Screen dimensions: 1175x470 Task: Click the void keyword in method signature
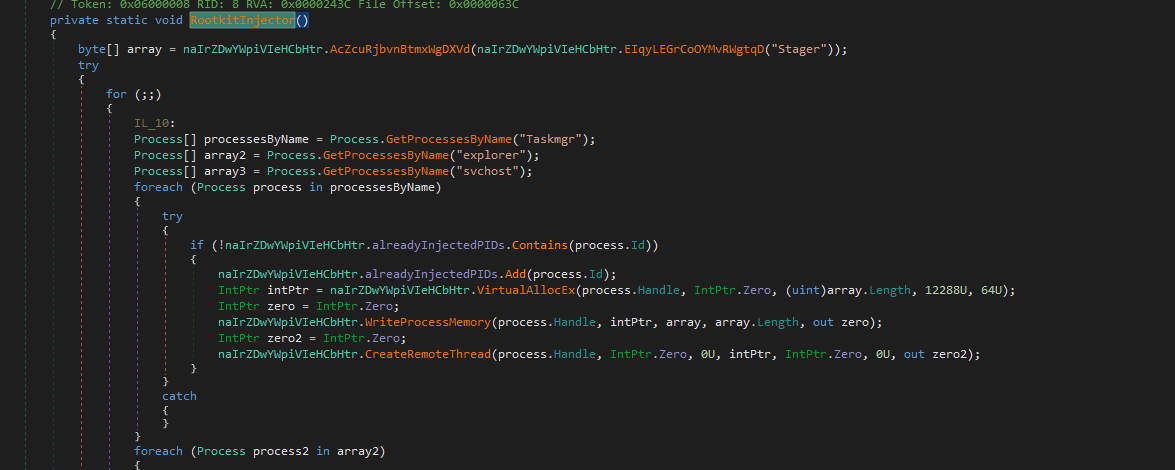coord(169,20)
